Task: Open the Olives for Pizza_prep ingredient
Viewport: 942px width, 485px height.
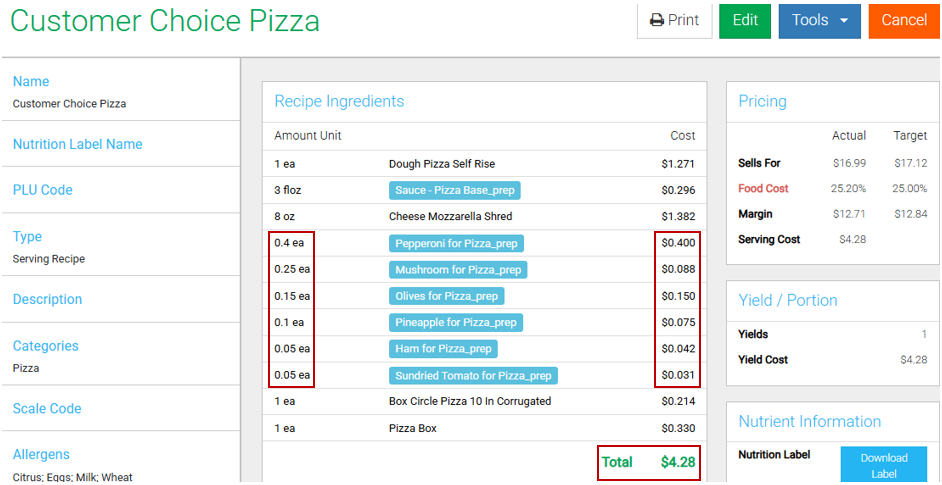Action: 446,296
